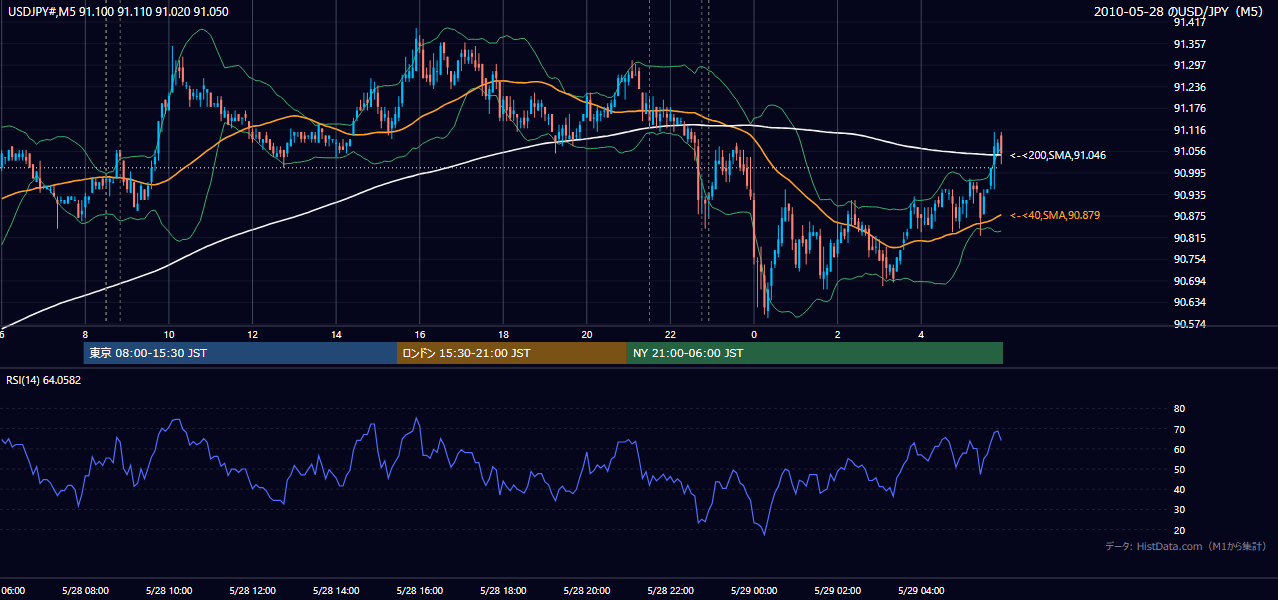
Task: Click price axis value 90.694
Action: tap(1190, 281)
